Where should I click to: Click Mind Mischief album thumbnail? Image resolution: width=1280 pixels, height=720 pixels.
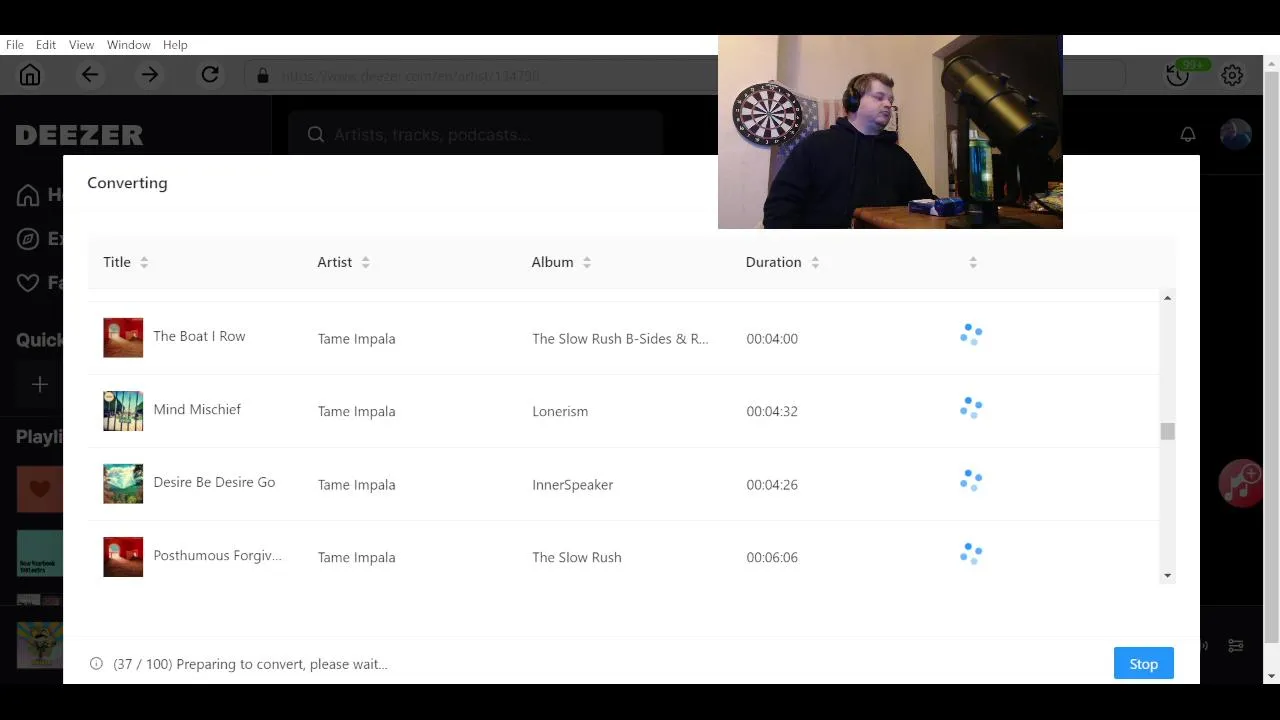[123, 411]
